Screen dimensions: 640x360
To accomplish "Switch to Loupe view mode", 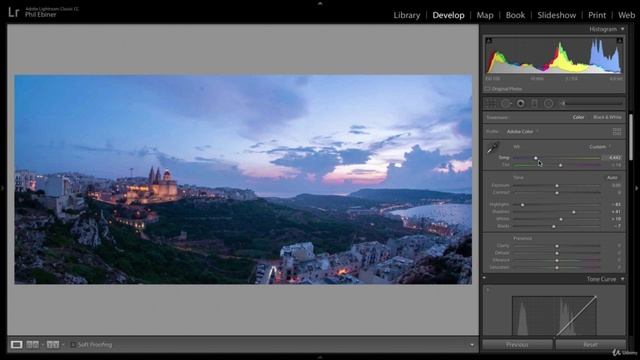I will tap(16, 345).
